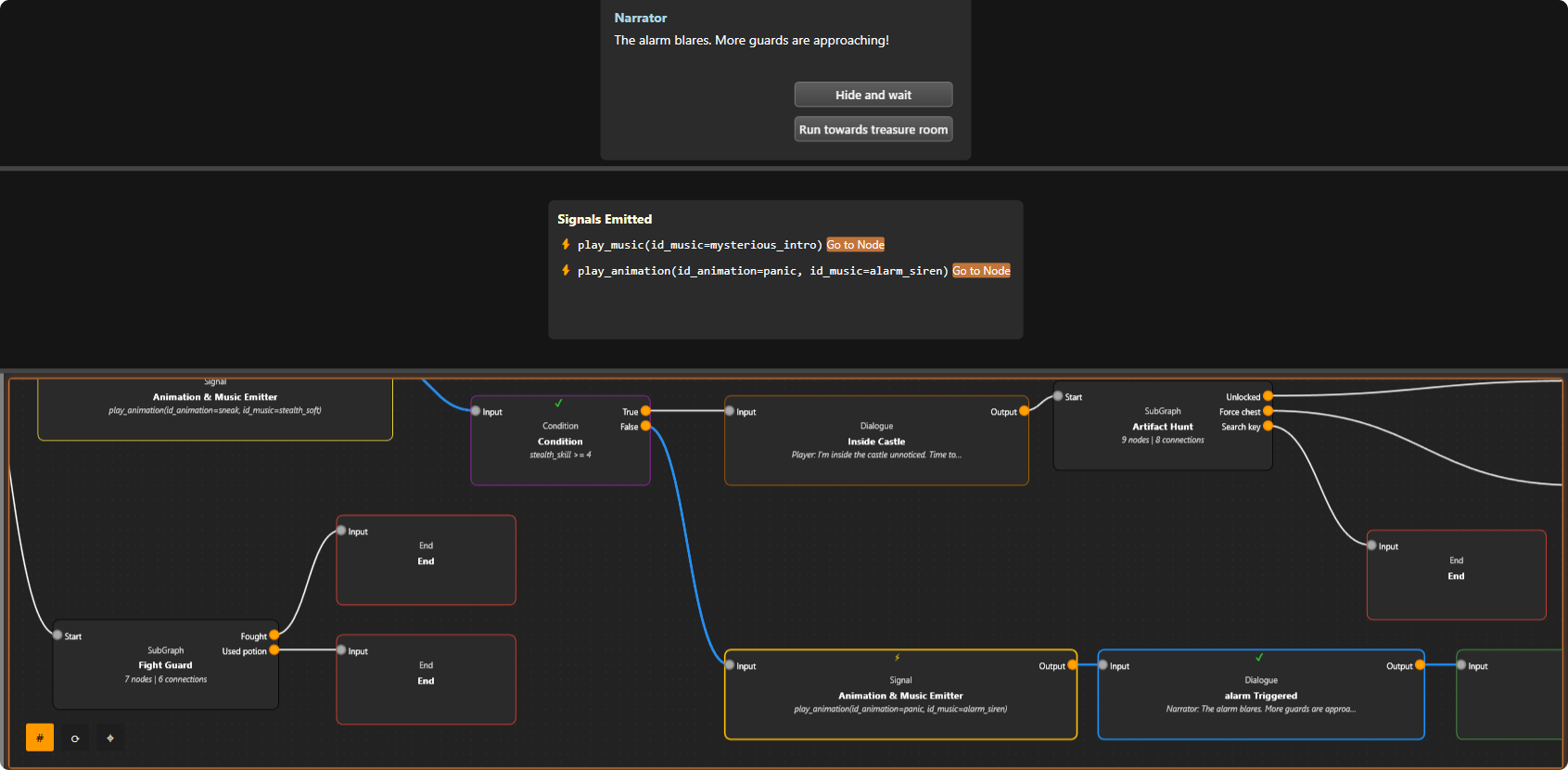Click lightning icon on the panic Signal node

(898, 658)
